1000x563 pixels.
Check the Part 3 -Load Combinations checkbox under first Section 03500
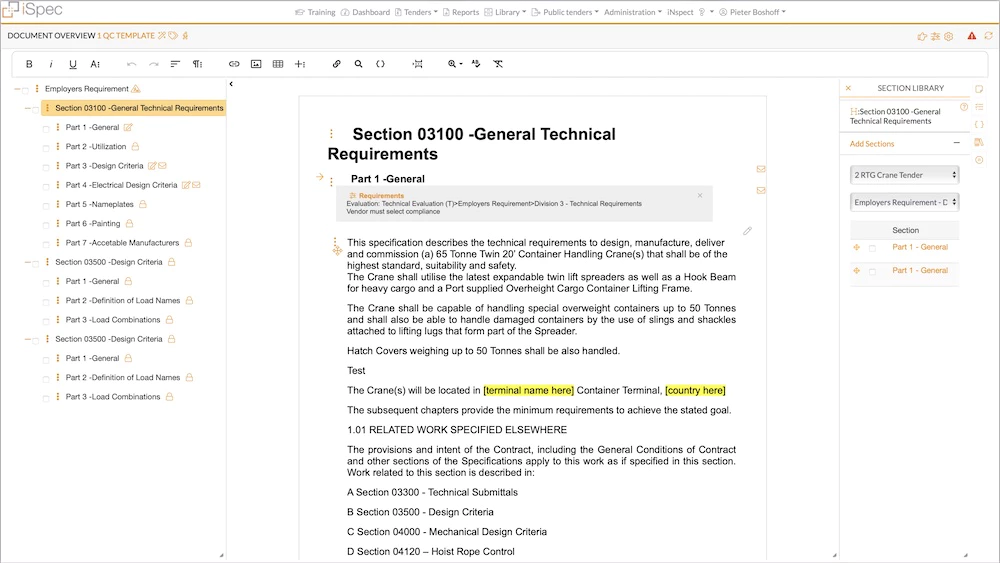[46, 321]
